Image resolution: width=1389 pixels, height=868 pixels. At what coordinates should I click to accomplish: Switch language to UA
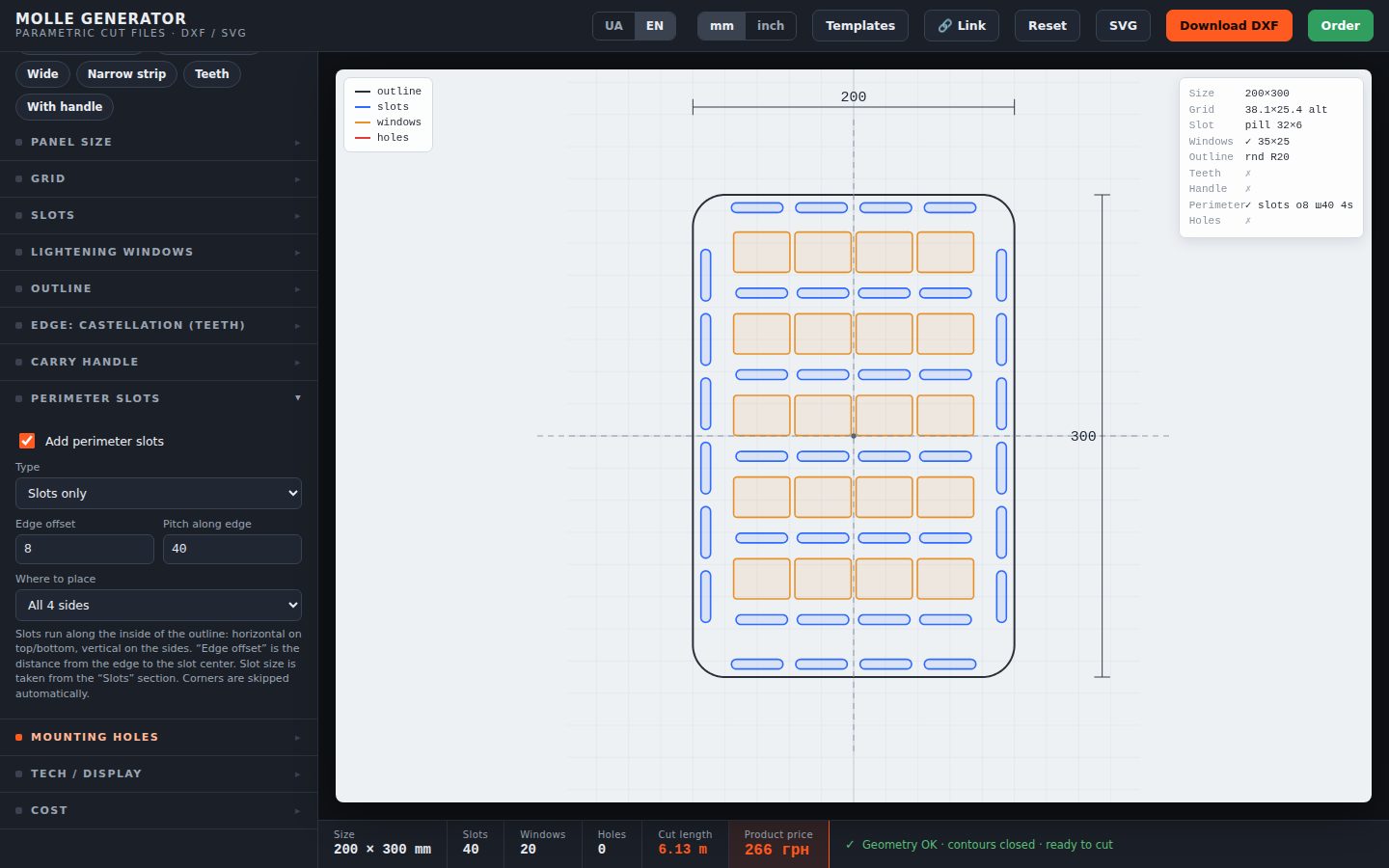tap(613, 26)
